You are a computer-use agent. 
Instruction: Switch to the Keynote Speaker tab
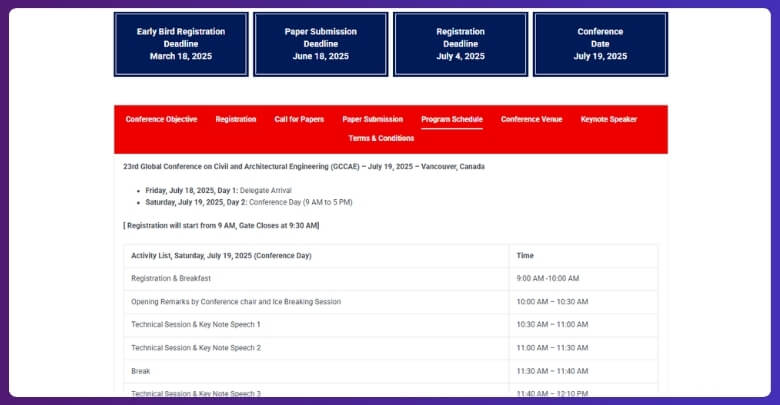click(609, 119)
